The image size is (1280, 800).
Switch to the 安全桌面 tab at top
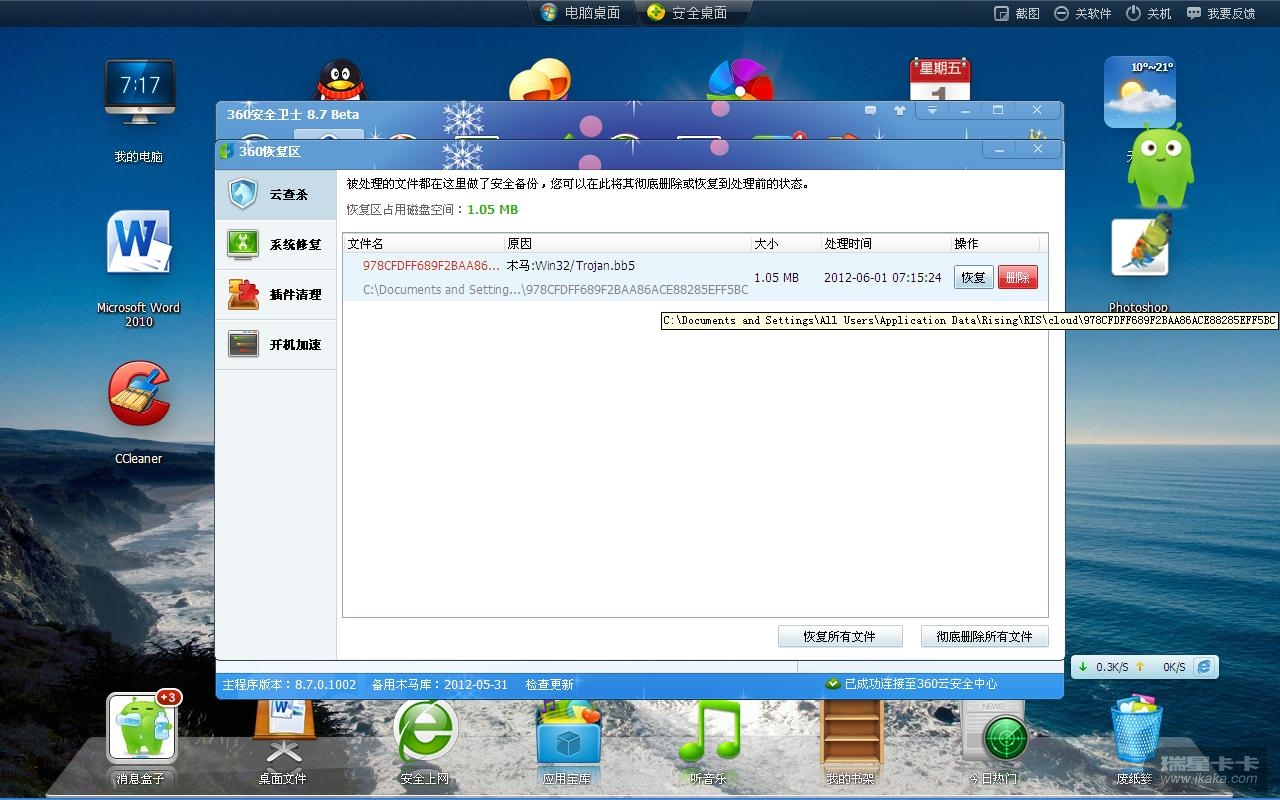(x=687, y=13)
